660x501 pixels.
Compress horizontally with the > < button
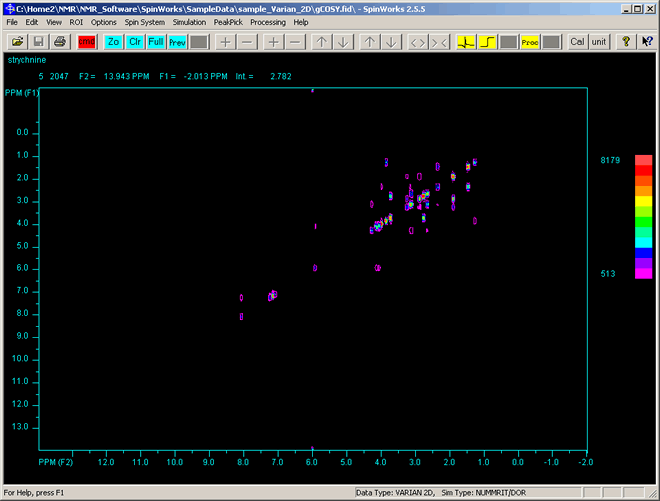439,42
